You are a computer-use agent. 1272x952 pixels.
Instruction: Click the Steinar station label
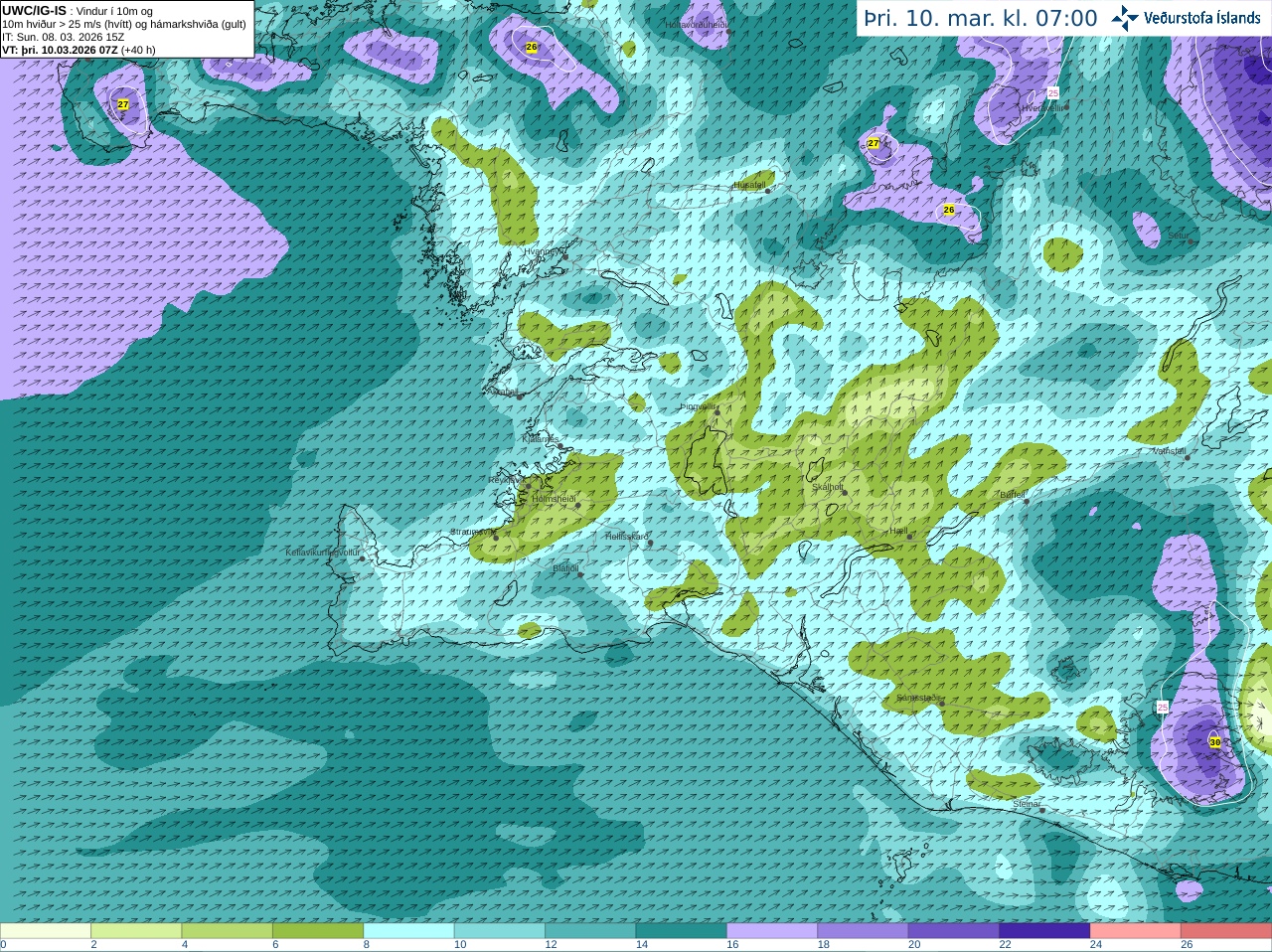point(1027,804)
